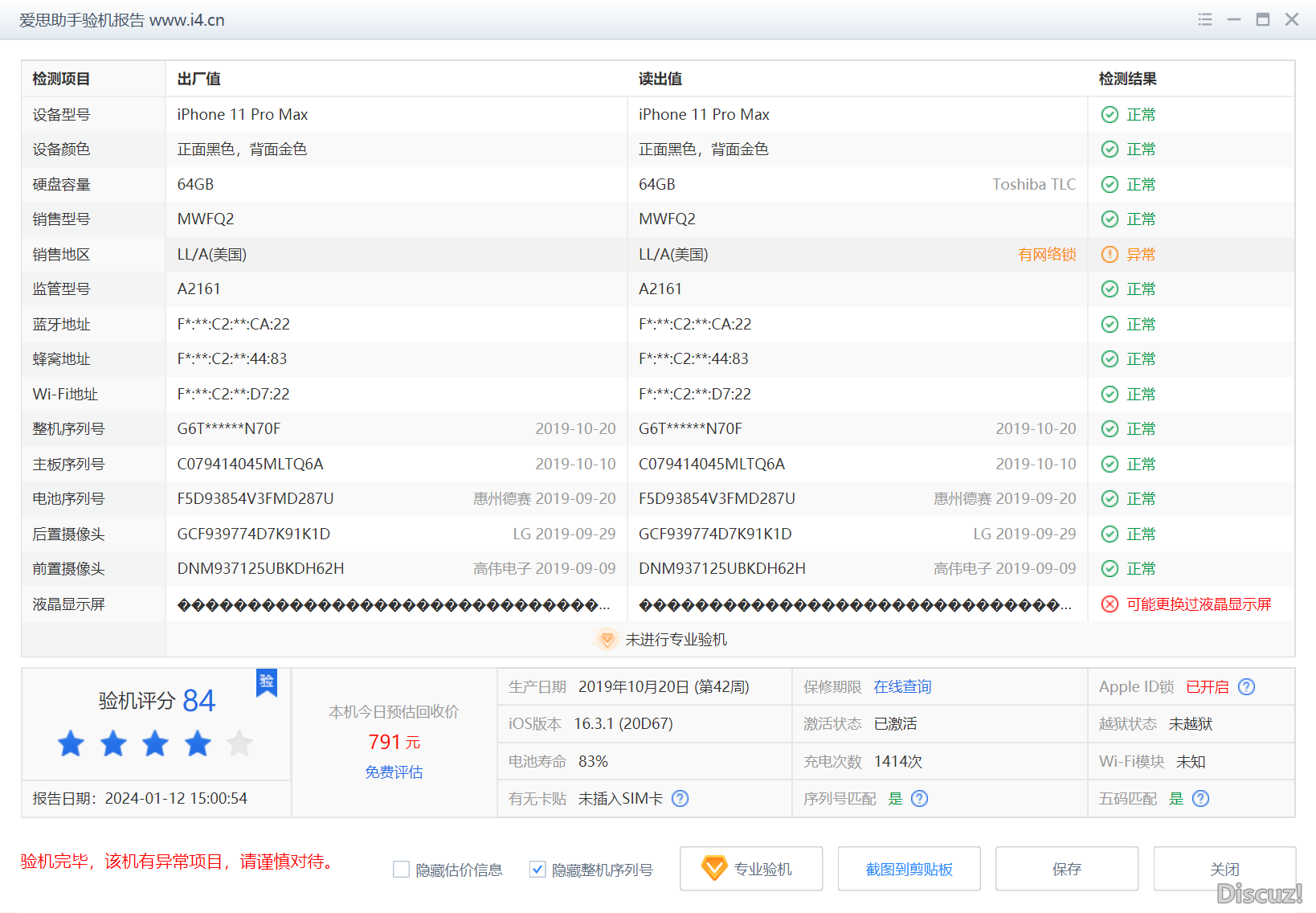Click the 2019年10月20日 production date value

pos(664,687)
